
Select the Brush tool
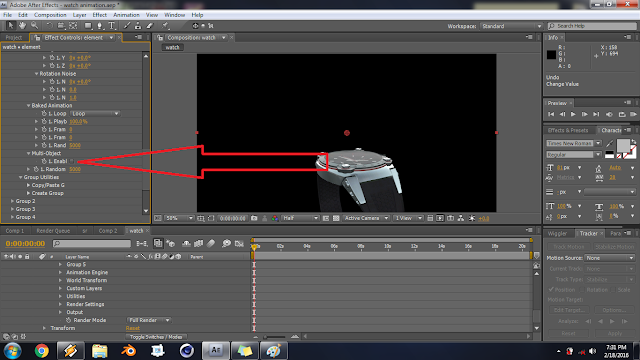coord(127,26)
